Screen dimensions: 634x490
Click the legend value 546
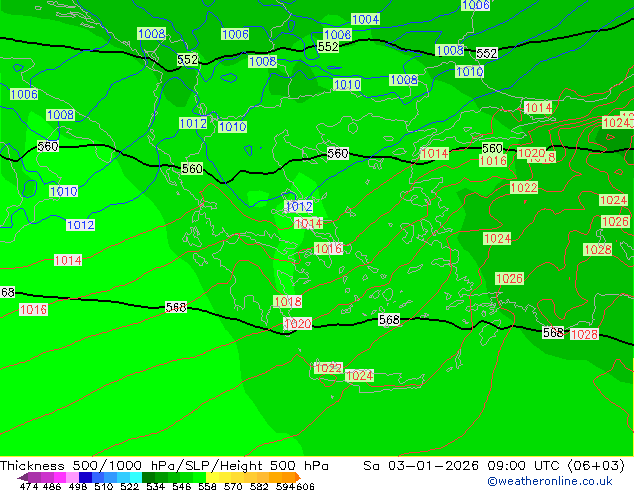pos(181,486)
